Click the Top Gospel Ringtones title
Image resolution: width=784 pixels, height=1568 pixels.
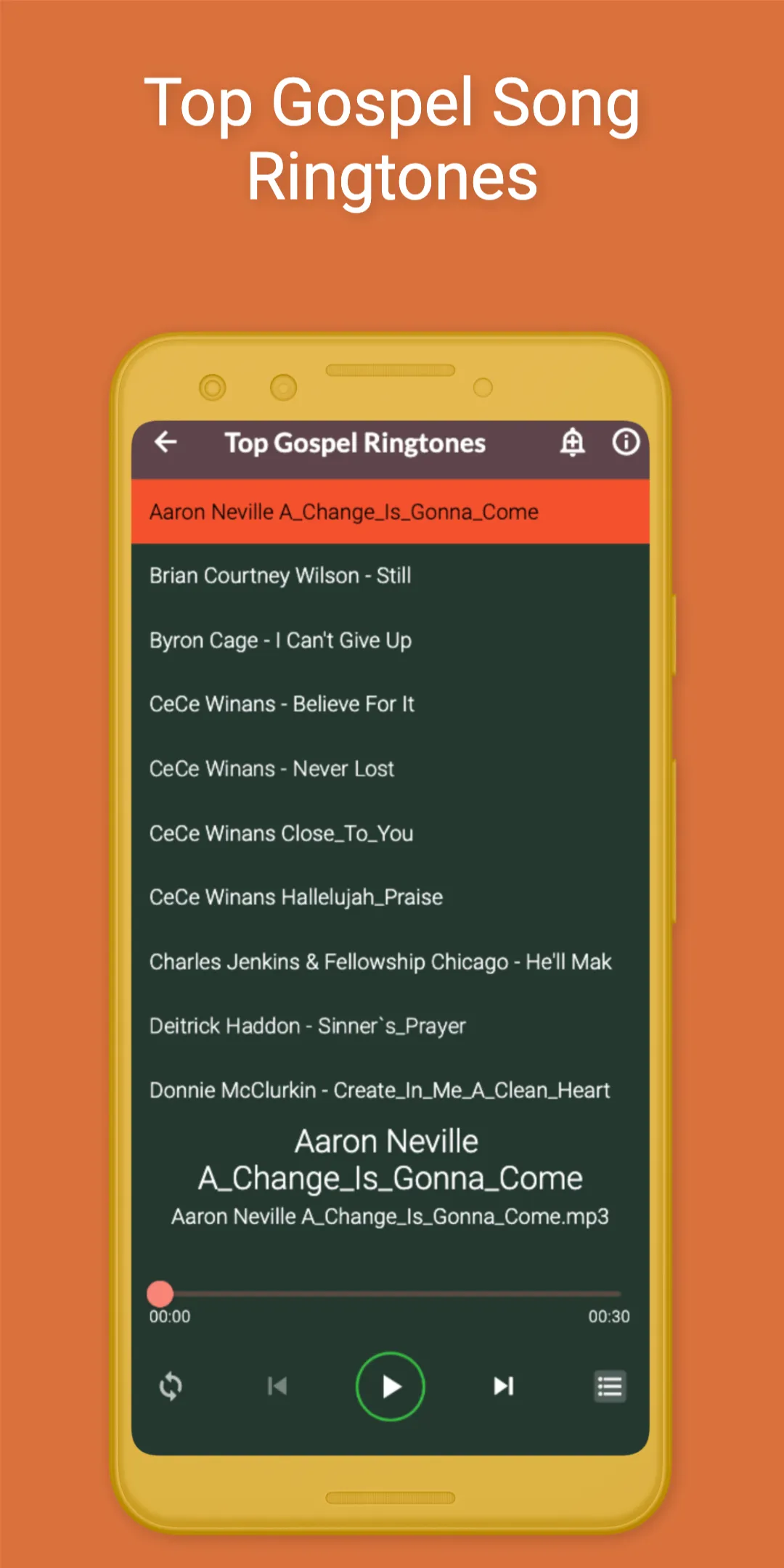coord(355,443)
